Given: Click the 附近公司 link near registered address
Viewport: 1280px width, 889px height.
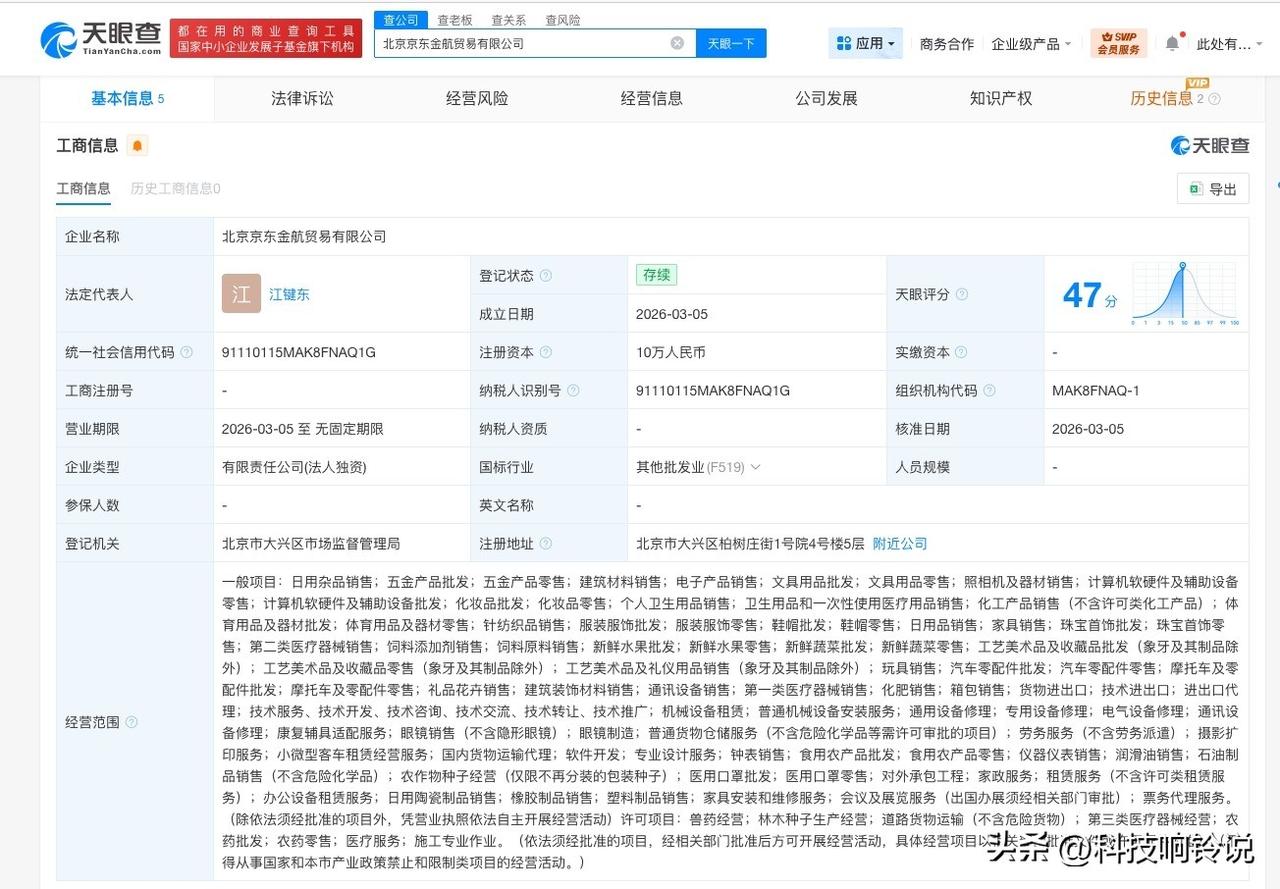Looking at the screenshot, I should click(x=899, y=543).
